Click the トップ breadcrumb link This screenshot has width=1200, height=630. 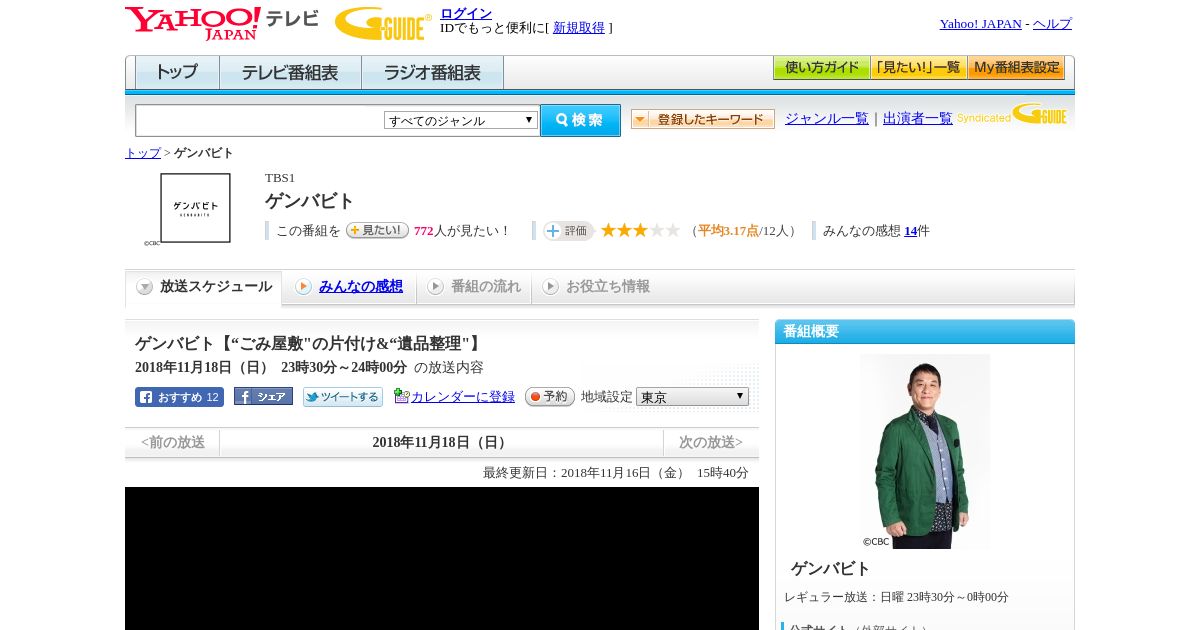point(143,153)
